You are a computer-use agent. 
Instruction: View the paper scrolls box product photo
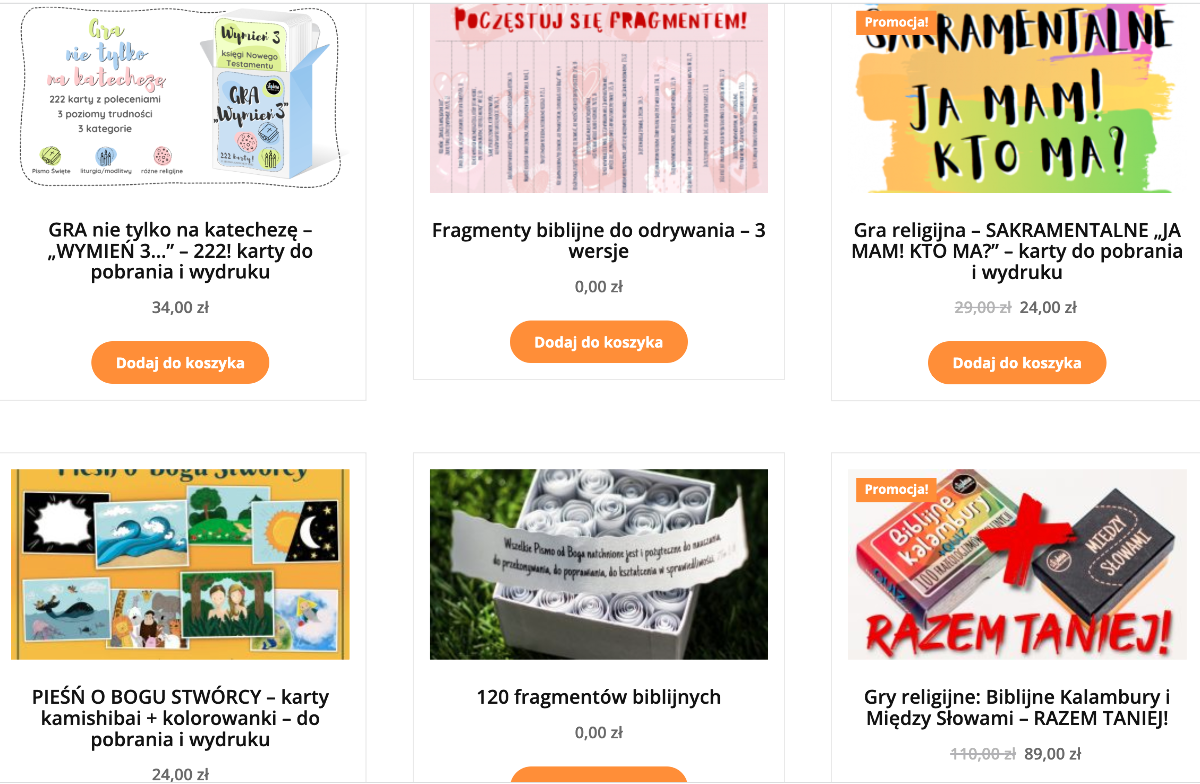point(598,564)
